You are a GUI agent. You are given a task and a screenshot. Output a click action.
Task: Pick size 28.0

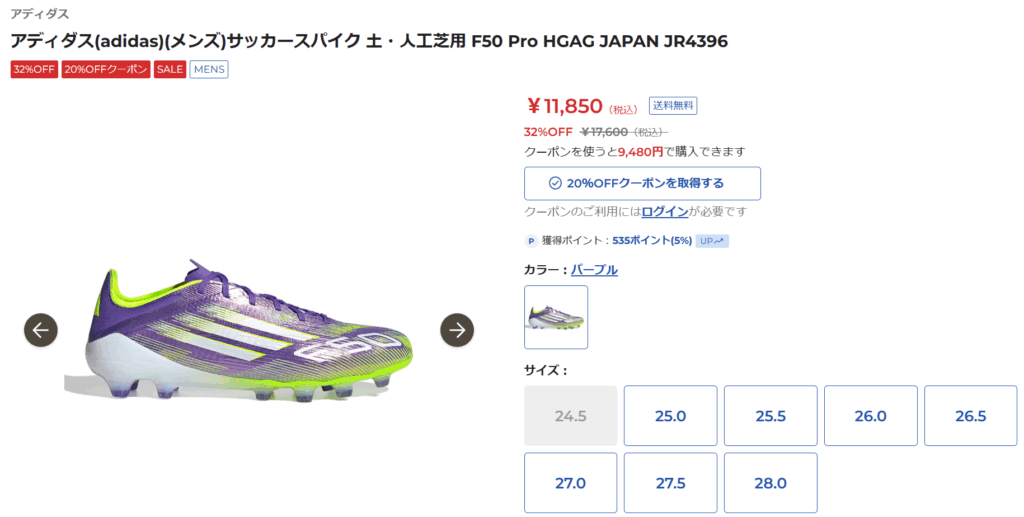tap(770, 483)
